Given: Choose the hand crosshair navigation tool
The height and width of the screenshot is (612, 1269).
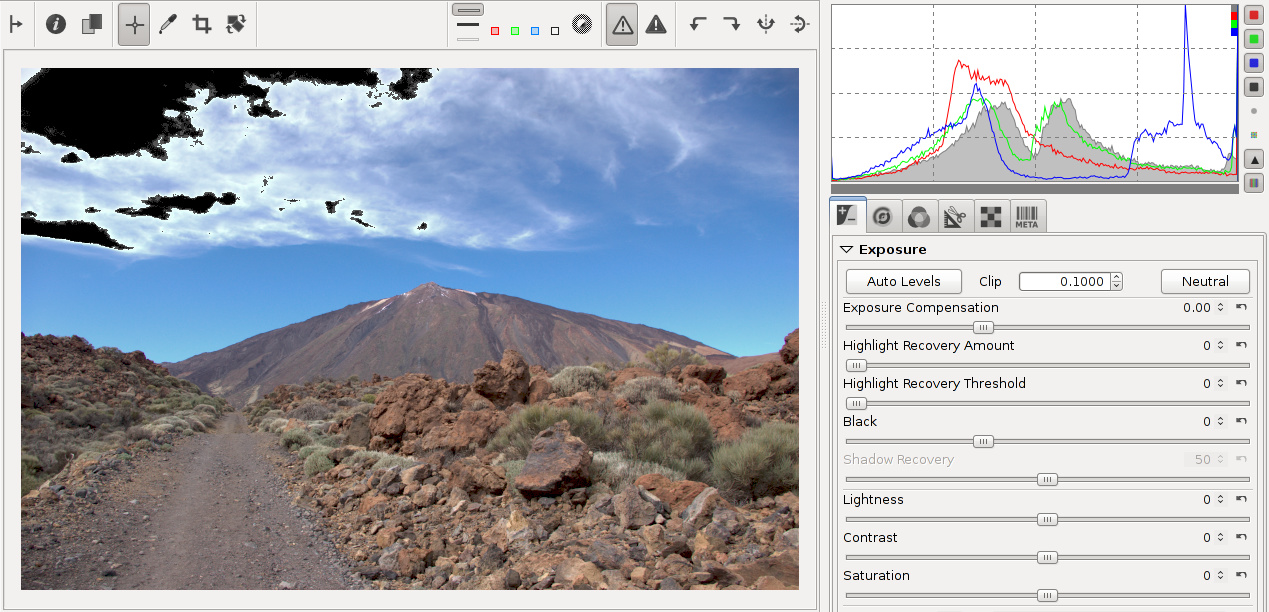Looking at the screenshot, I should [134, 25].
